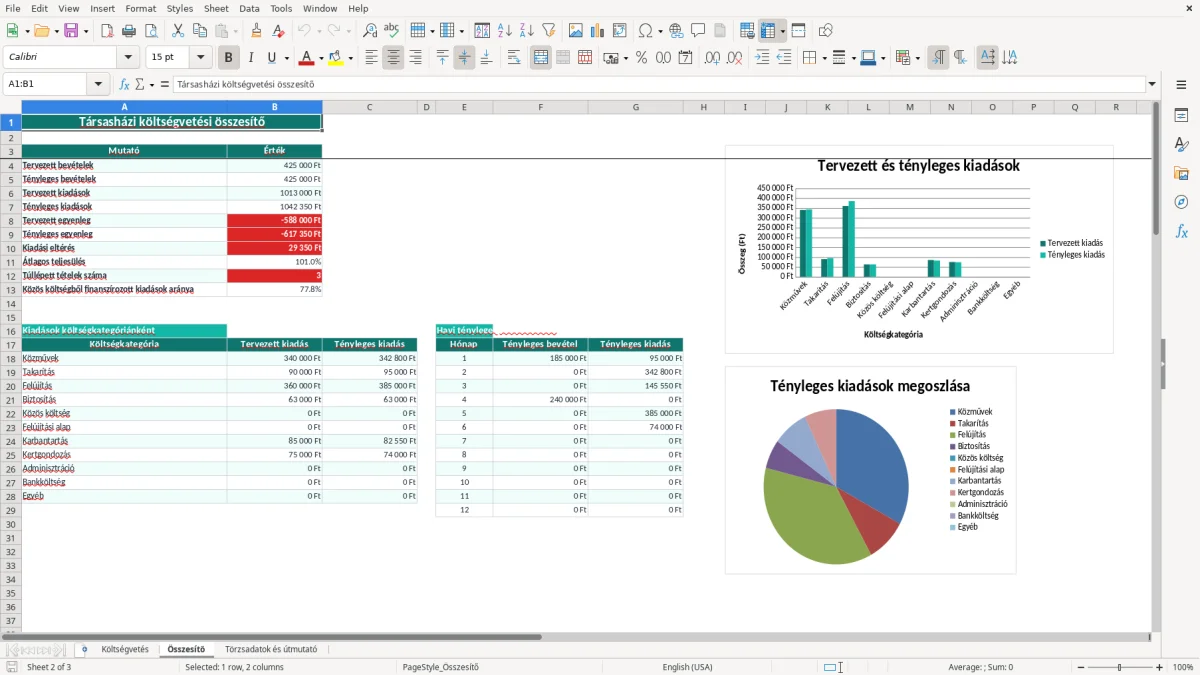
Task: Toggle Align Left
Action: [x=372, y=58]
